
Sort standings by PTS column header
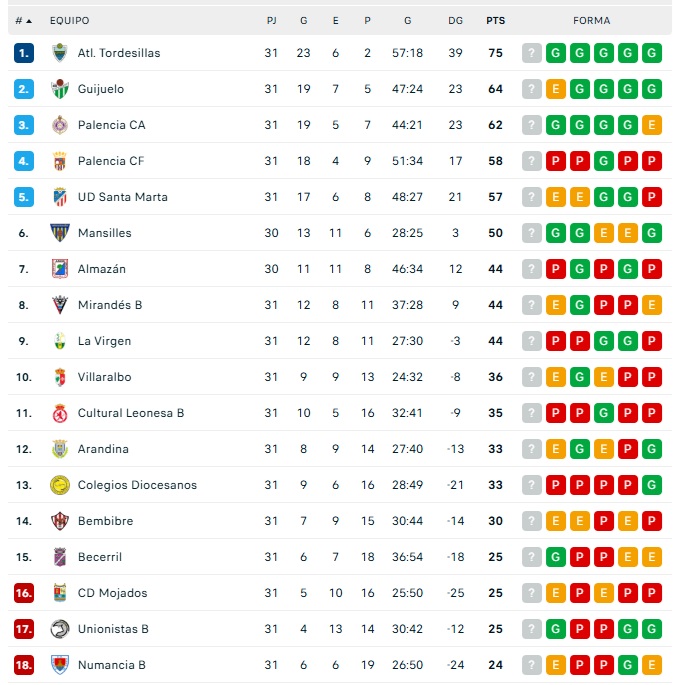pyautogui.click(x=495, y=20)
